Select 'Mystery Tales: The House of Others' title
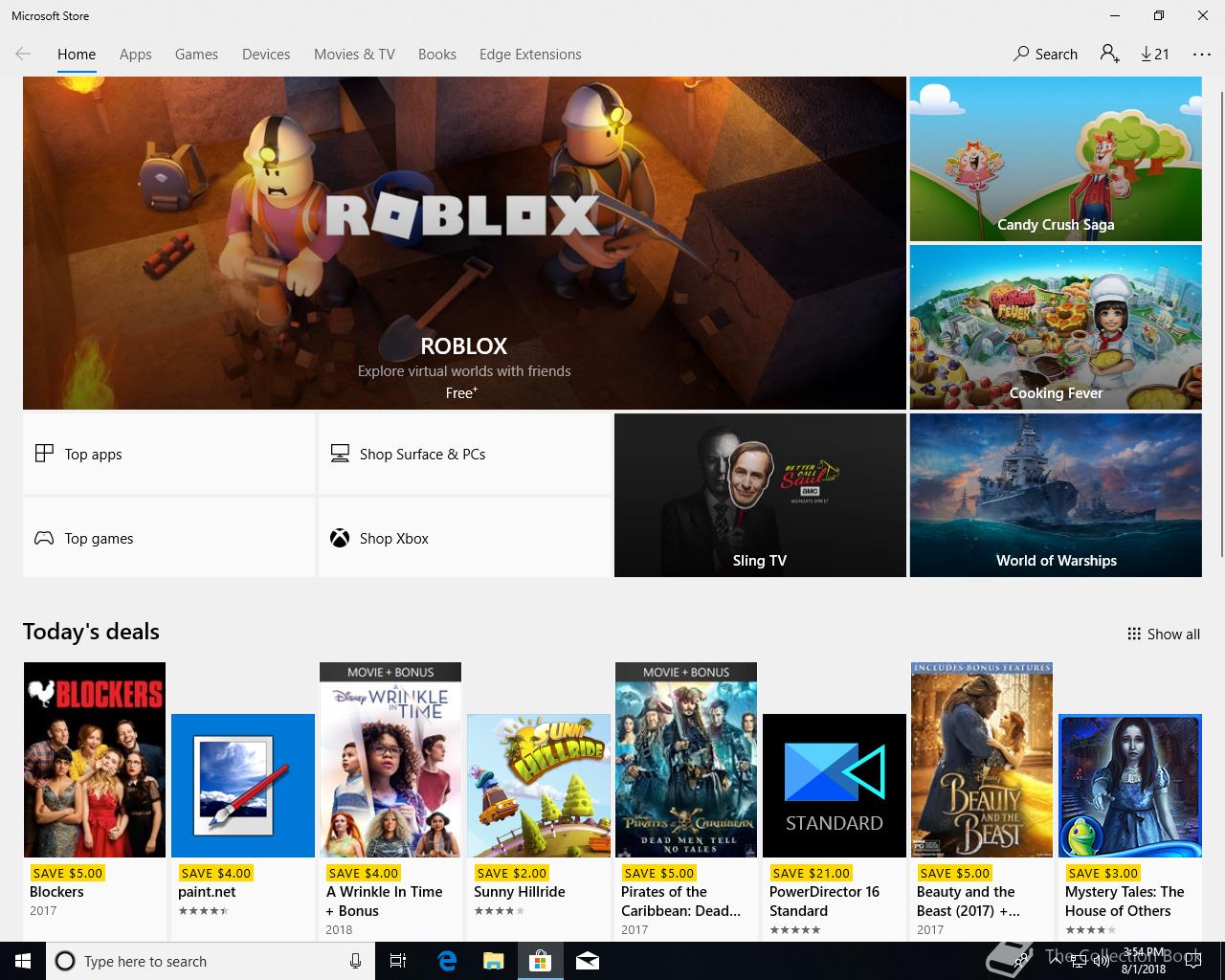 1125,902
